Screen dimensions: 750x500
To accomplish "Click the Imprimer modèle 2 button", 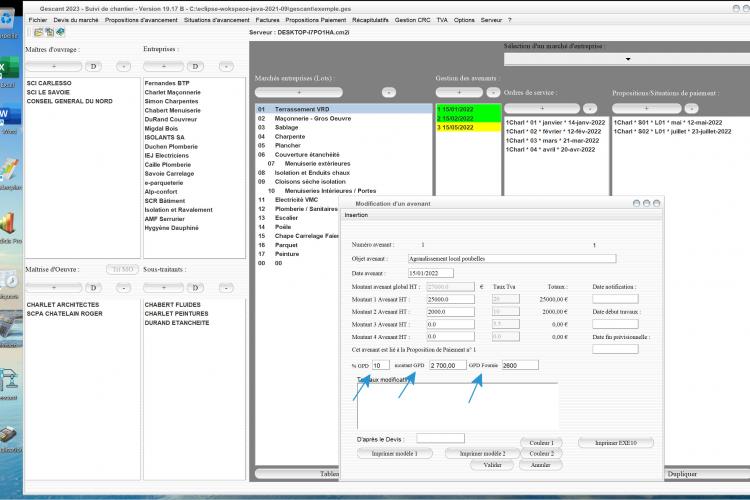I will coord(482,453).
